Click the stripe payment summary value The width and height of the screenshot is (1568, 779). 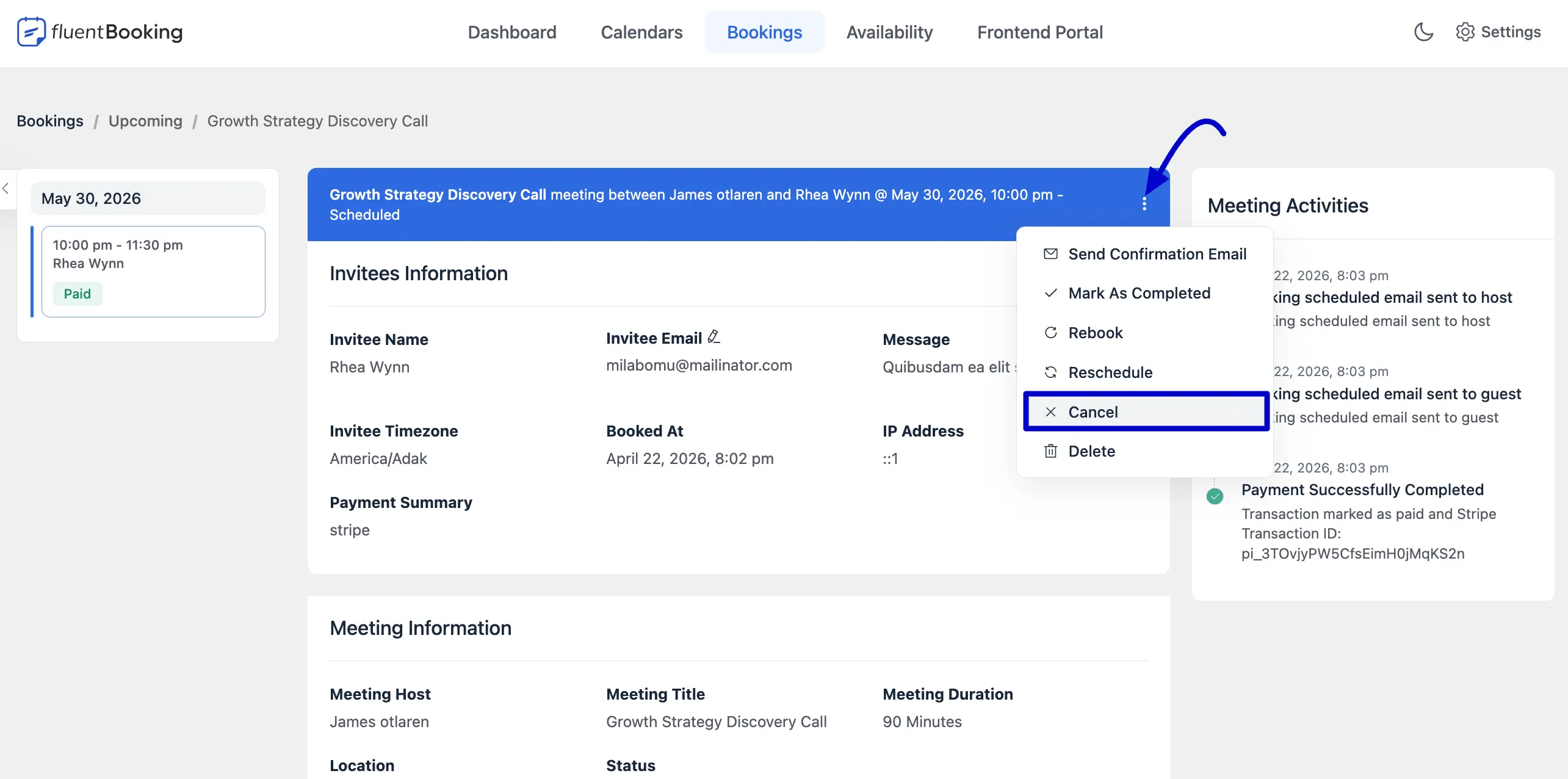click(349, 530)
